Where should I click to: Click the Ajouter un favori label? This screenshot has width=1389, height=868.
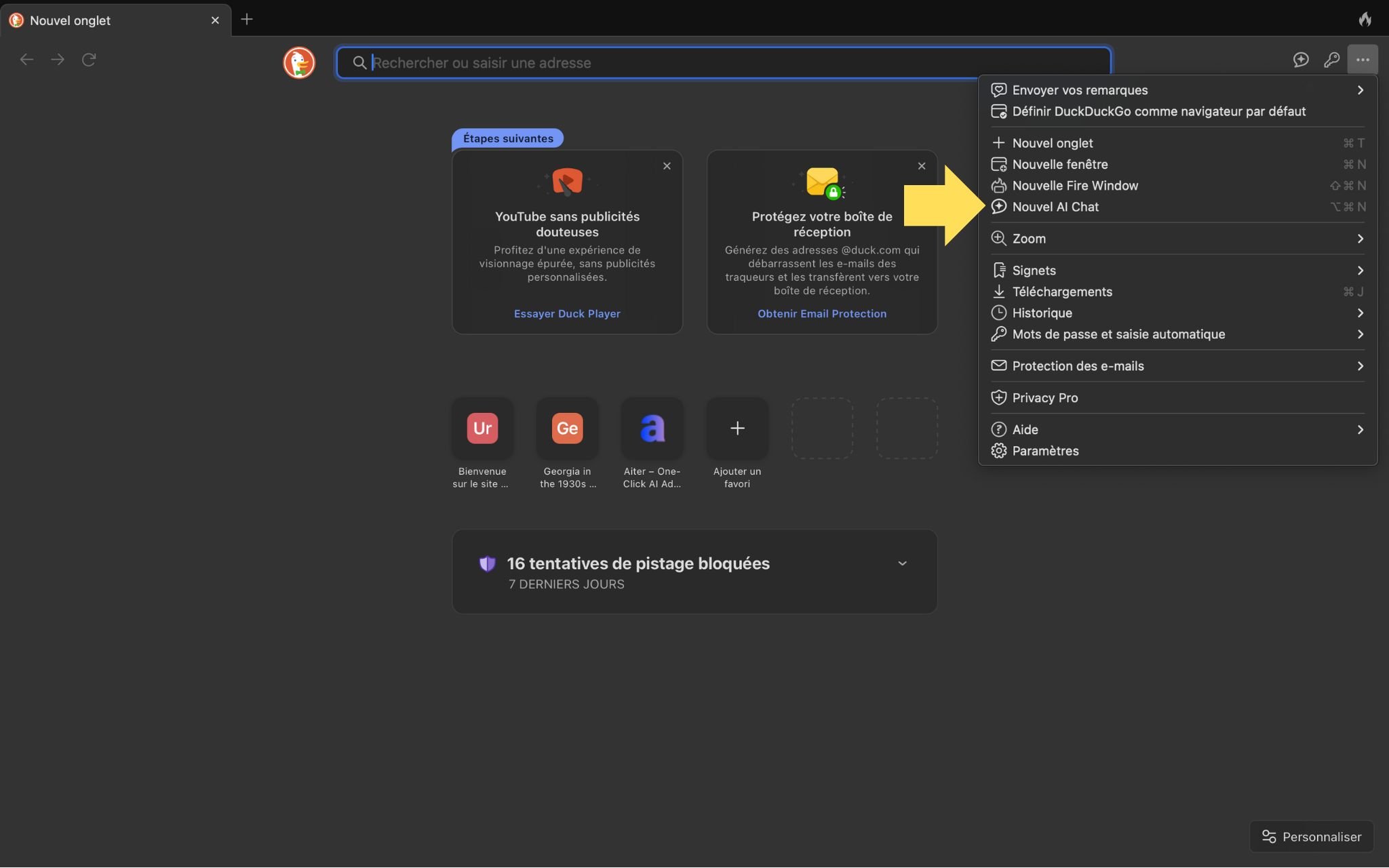(x=737, y=477)
